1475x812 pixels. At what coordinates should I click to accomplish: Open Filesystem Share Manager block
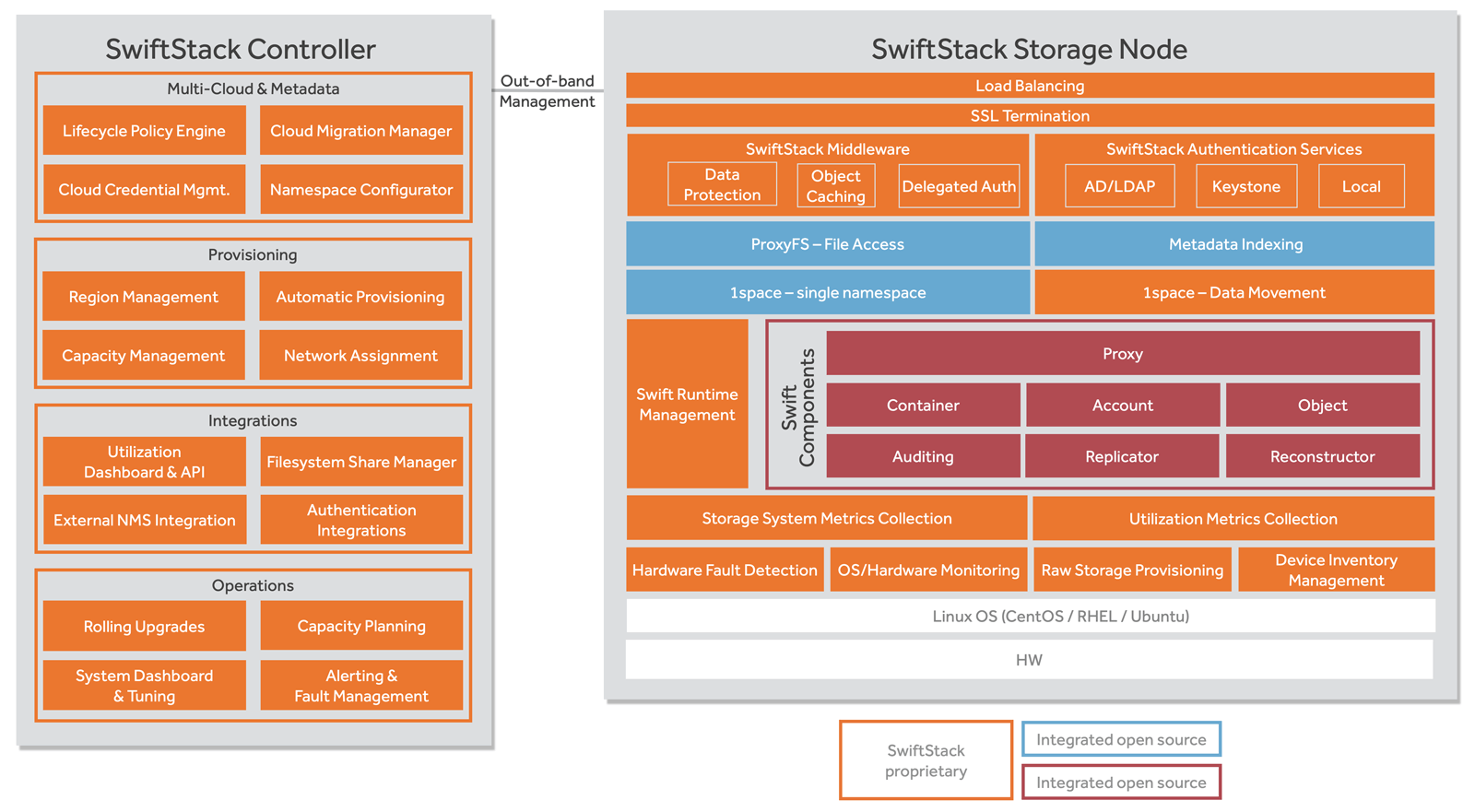pos(361,462)
